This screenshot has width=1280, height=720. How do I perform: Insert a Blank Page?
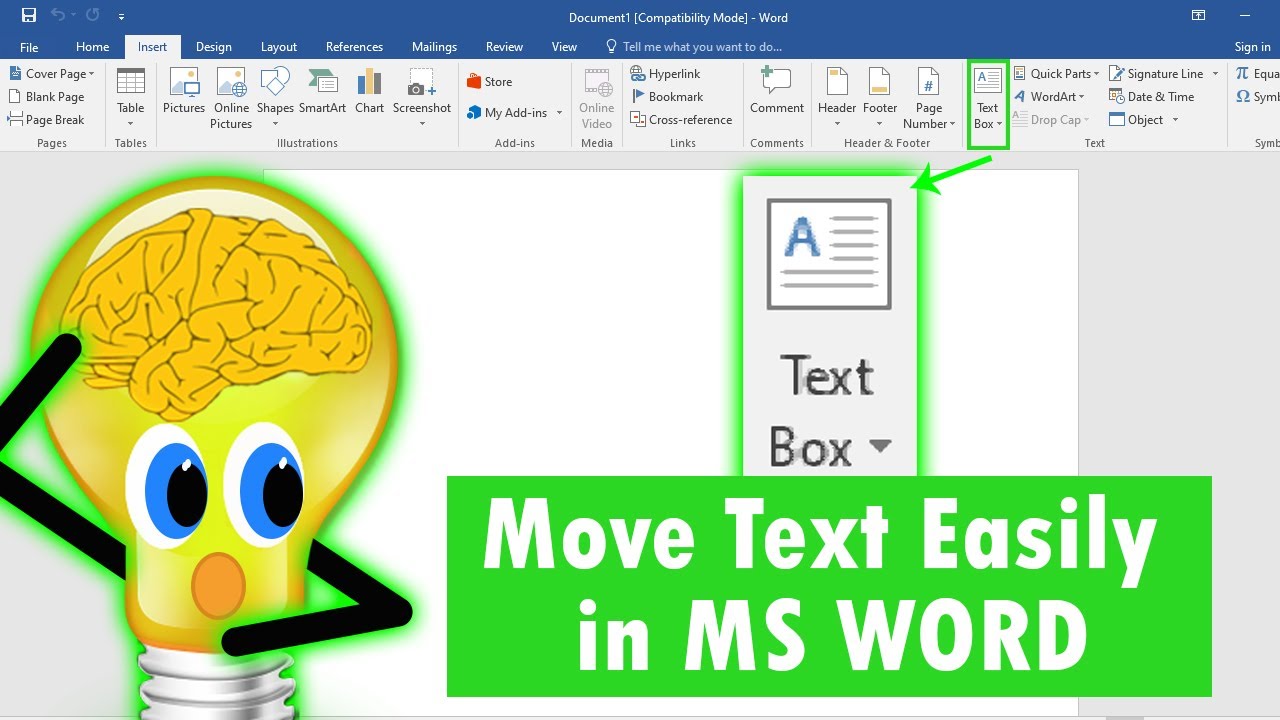click(x=47, y=97)
